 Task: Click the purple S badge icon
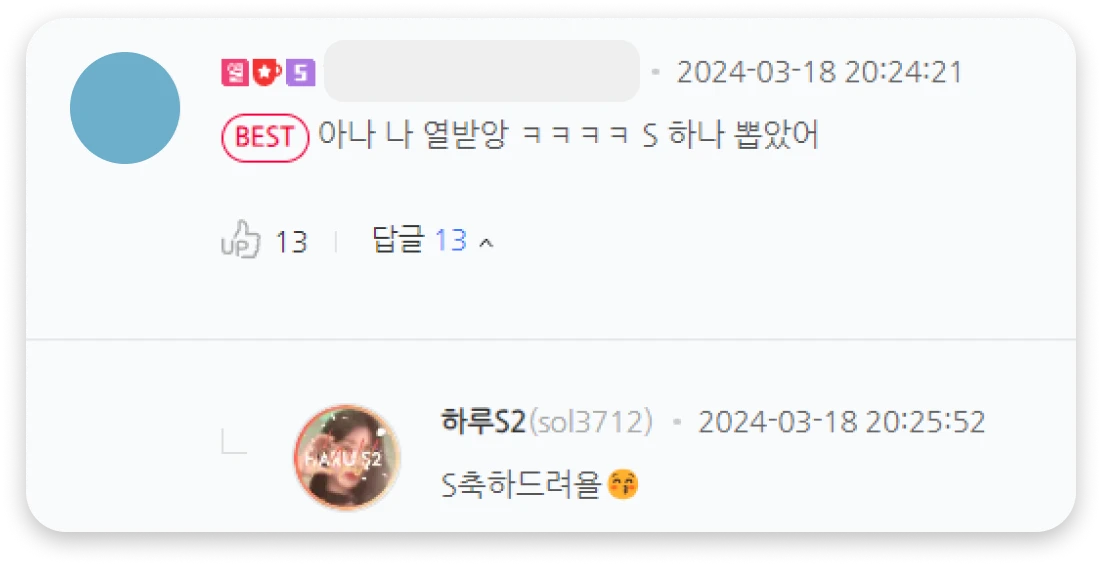click(x=301, y=72)
